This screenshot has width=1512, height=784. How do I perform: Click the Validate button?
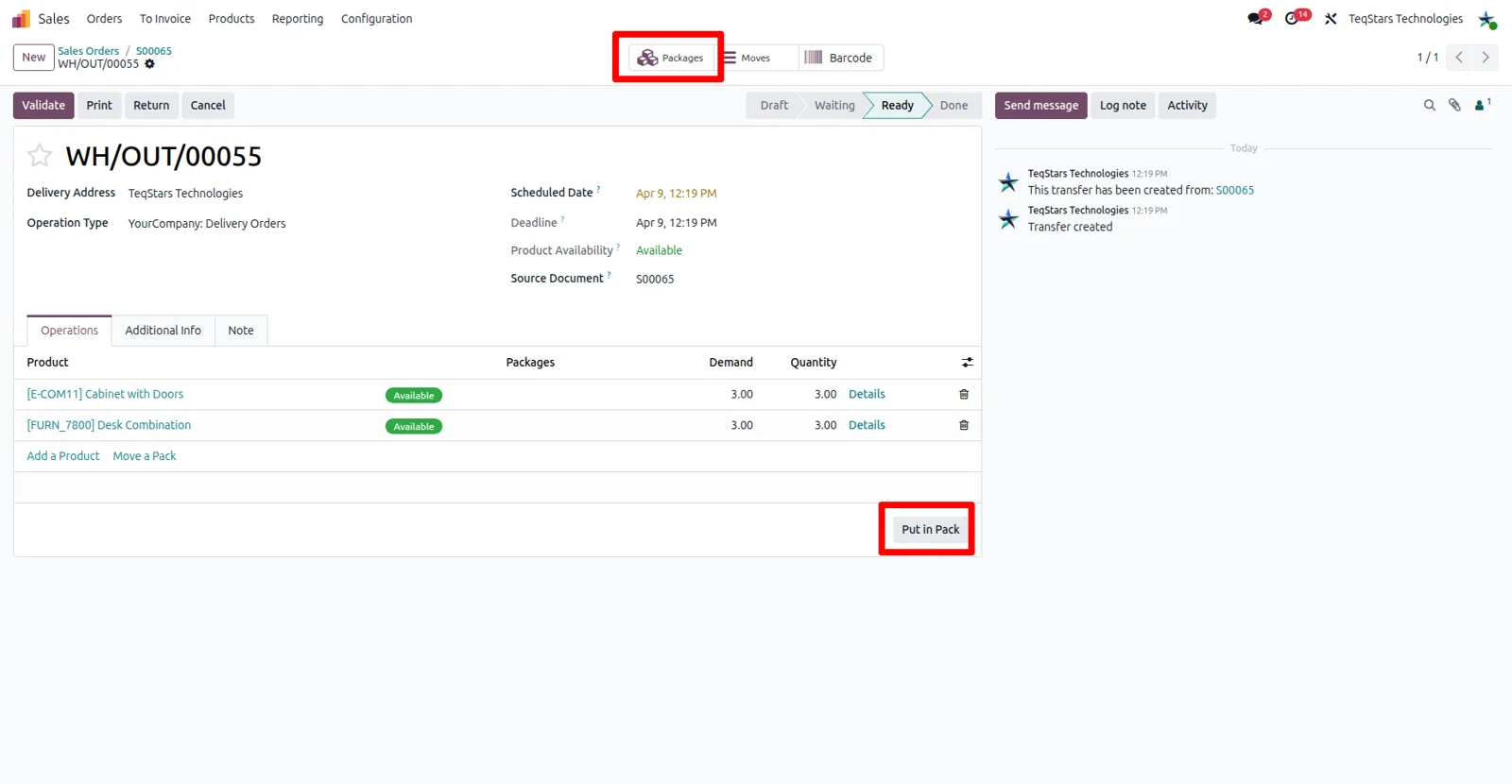(43, 106)
